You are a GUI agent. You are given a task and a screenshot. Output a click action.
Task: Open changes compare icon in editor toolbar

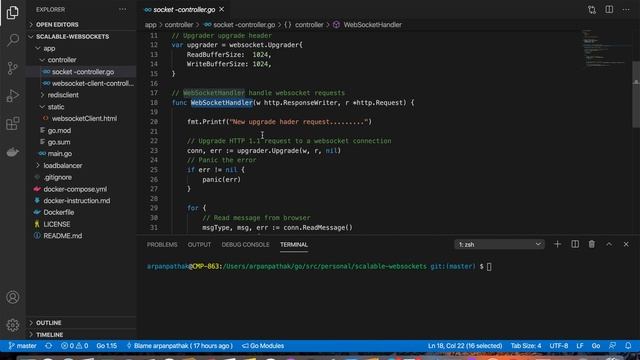(x=592, y=9)
